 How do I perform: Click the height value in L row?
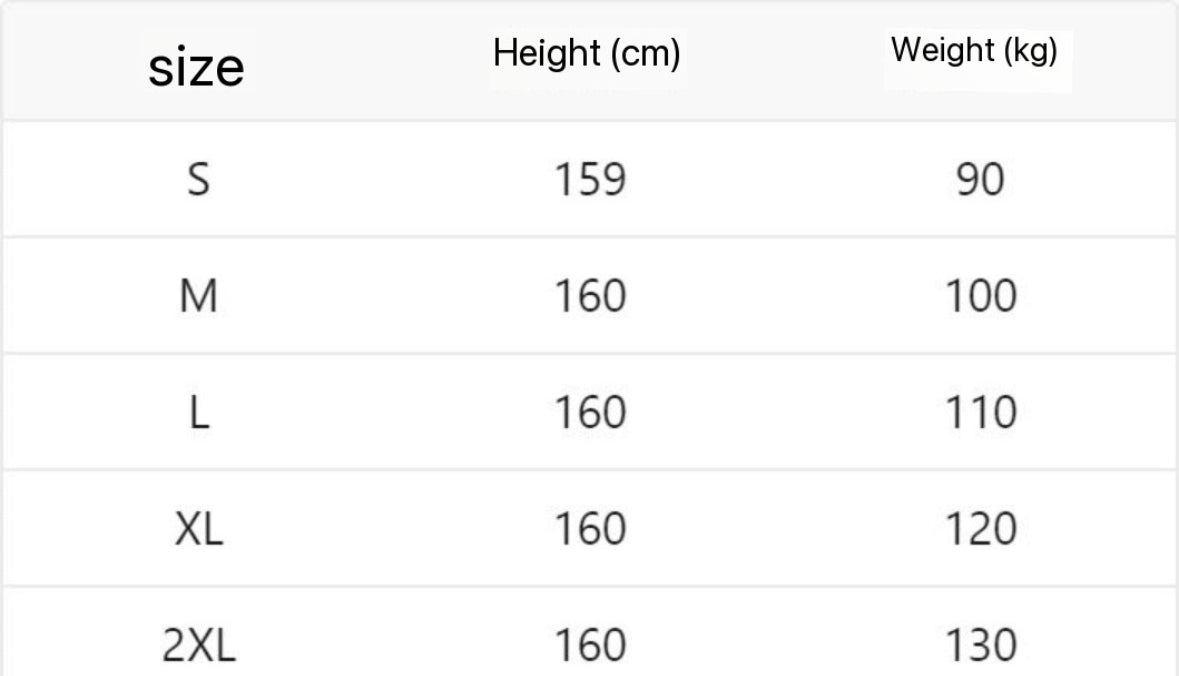click(590, 413)
